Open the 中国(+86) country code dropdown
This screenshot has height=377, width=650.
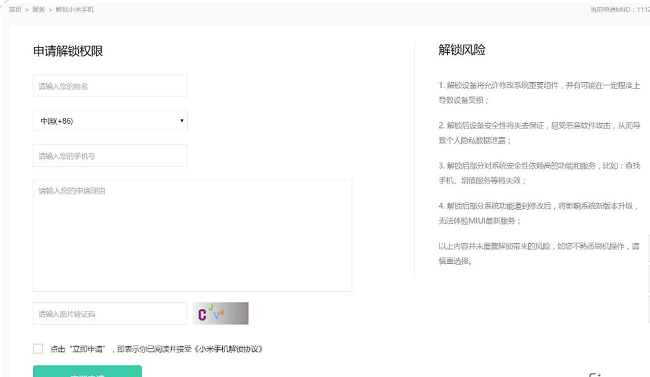(110, 121)
